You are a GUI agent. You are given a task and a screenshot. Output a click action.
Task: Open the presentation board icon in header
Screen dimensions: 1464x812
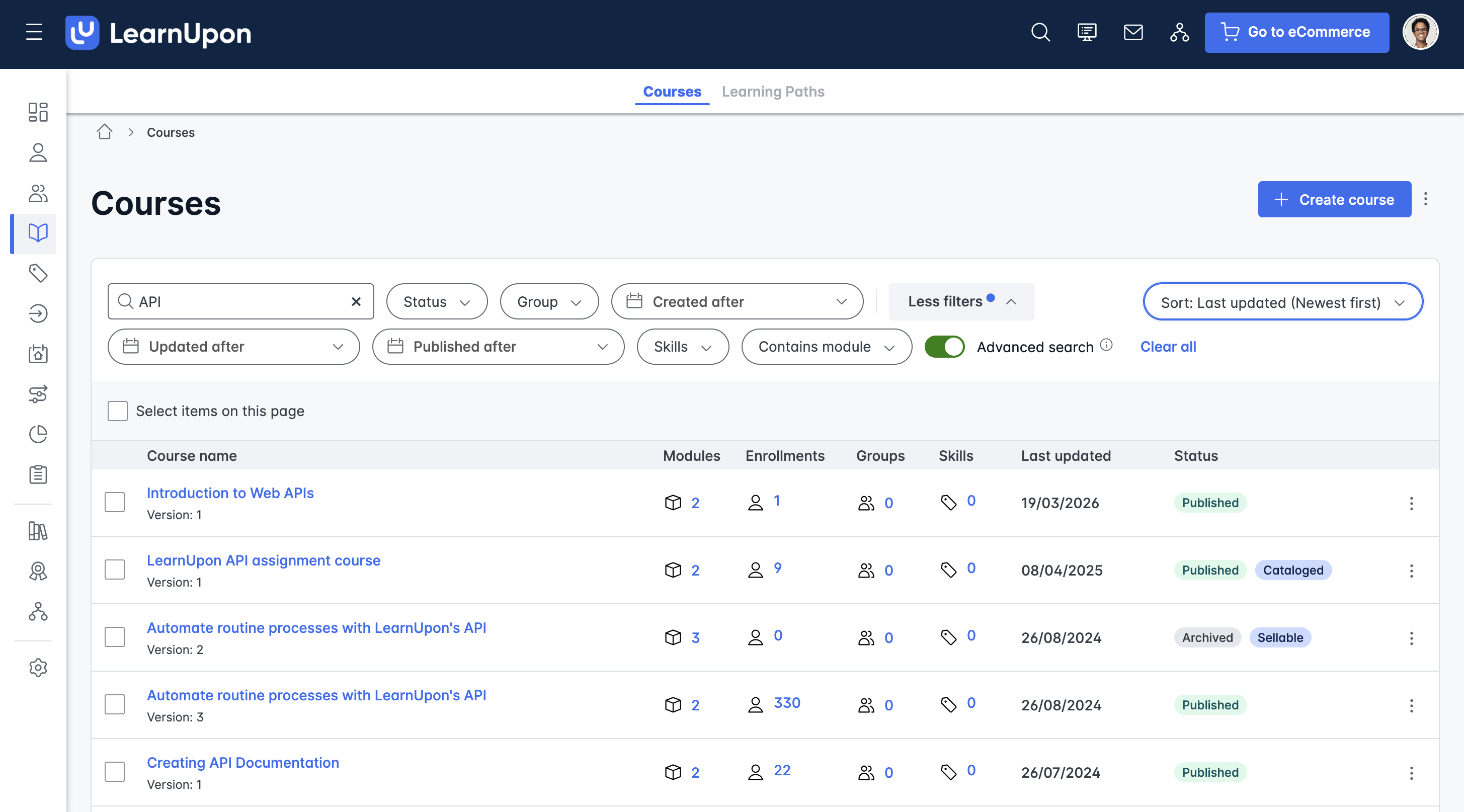pos(1087,32)
